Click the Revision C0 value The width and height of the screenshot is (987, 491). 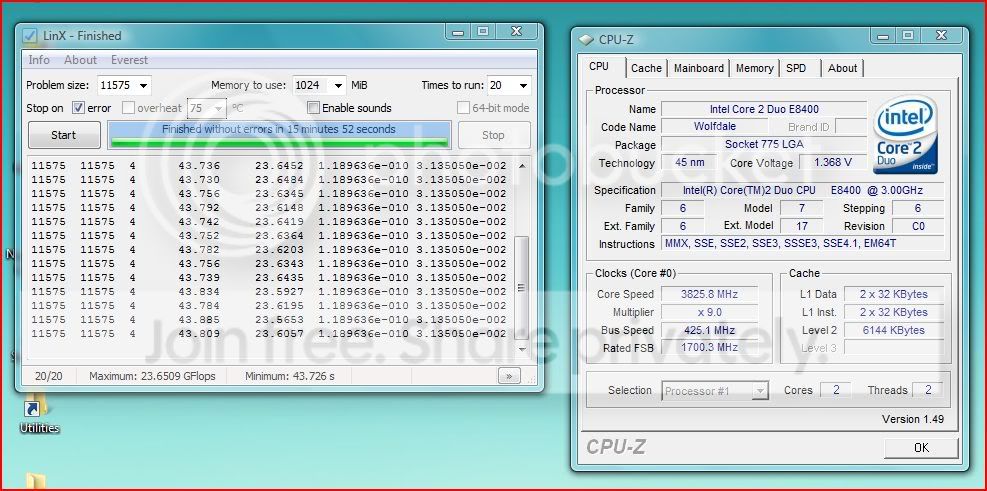click(918, 225)
